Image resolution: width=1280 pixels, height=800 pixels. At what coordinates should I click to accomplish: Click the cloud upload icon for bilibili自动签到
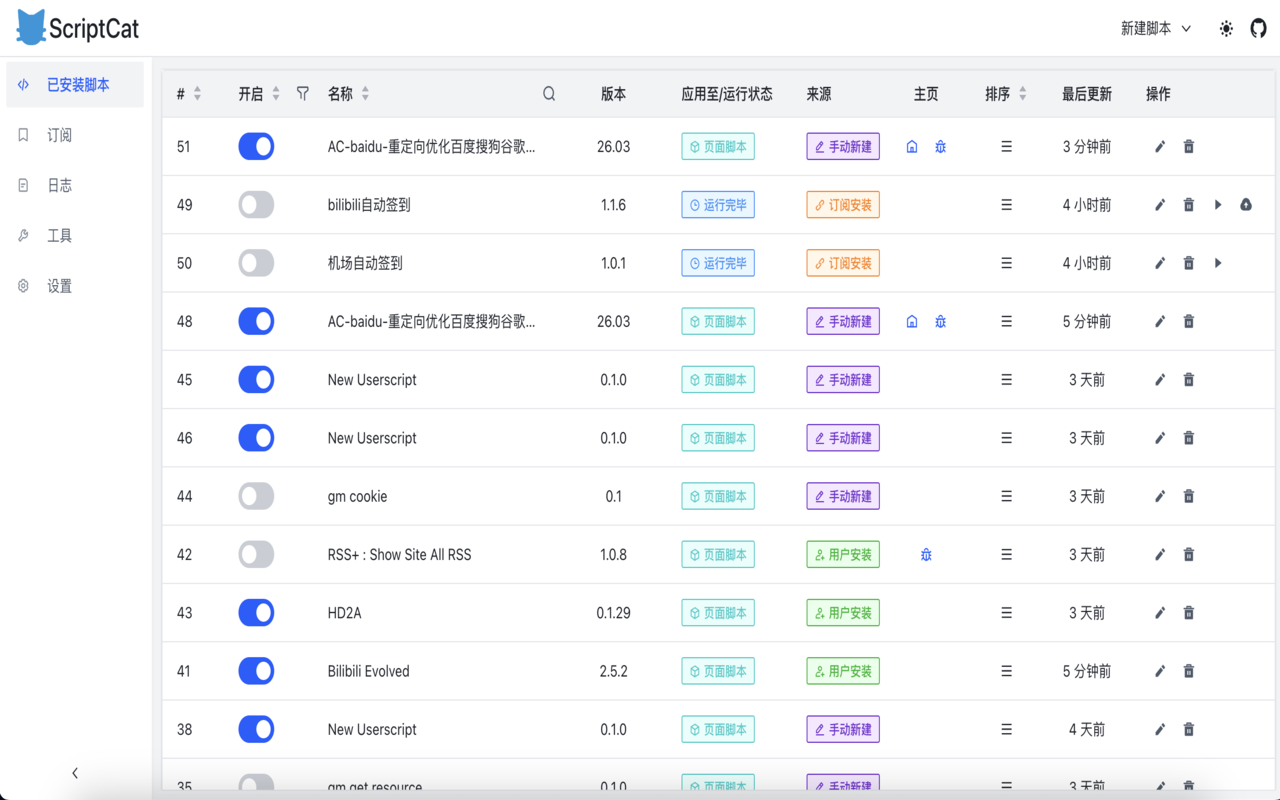[1245, 204]
